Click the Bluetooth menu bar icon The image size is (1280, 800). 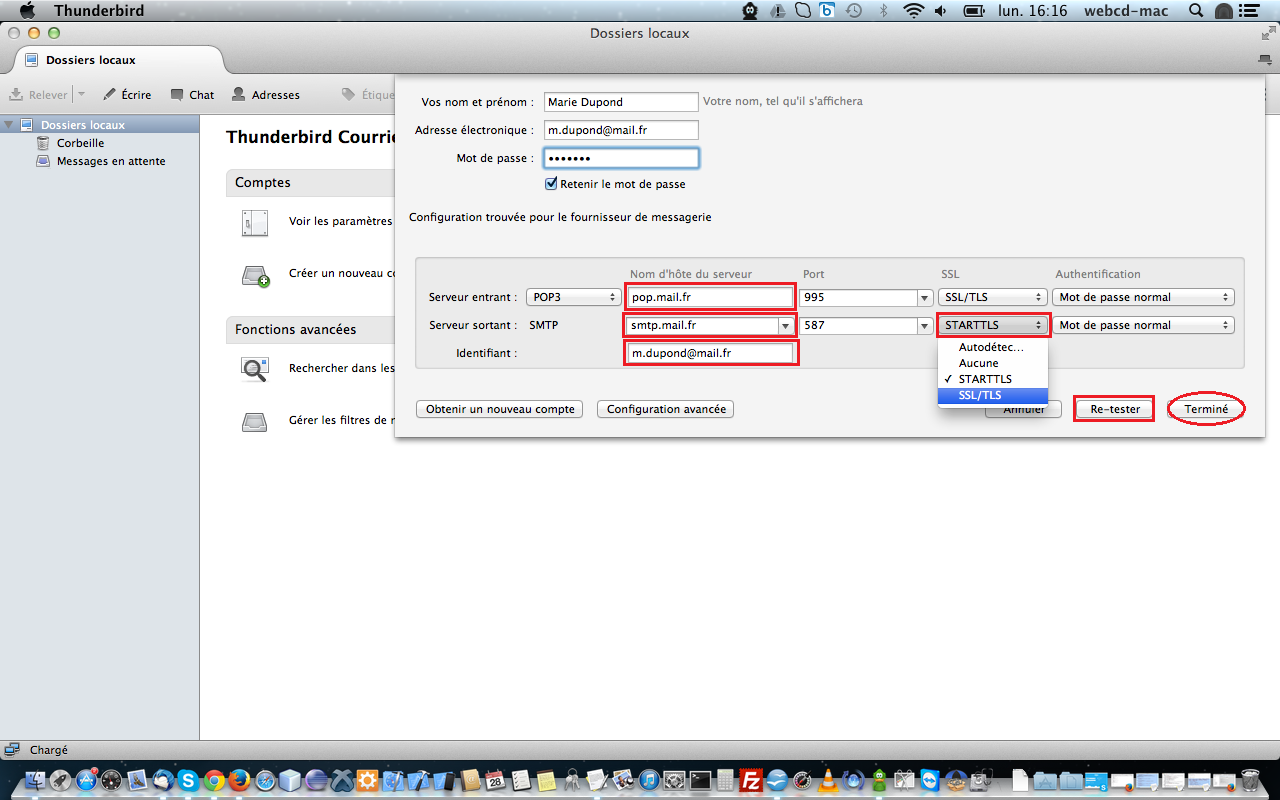pos(883,11)
